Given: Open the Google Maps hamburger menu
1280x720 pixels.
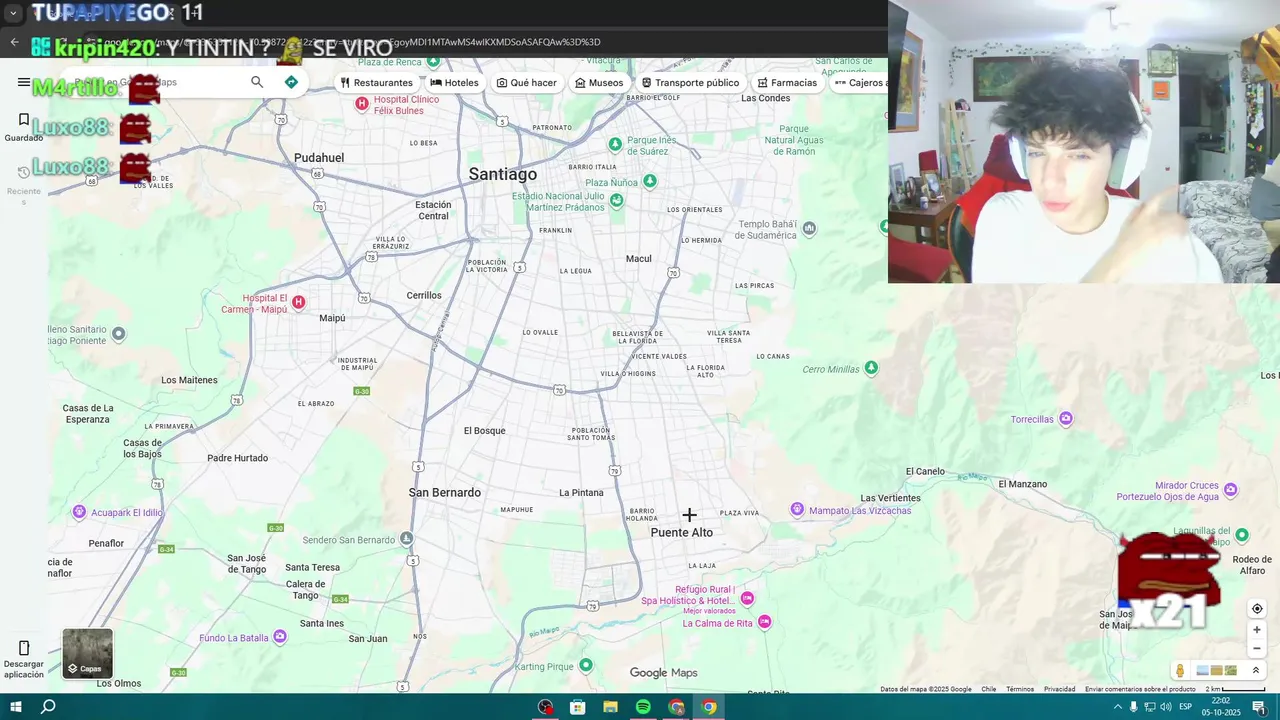Looking at the screenshot, I should point(24,82).
